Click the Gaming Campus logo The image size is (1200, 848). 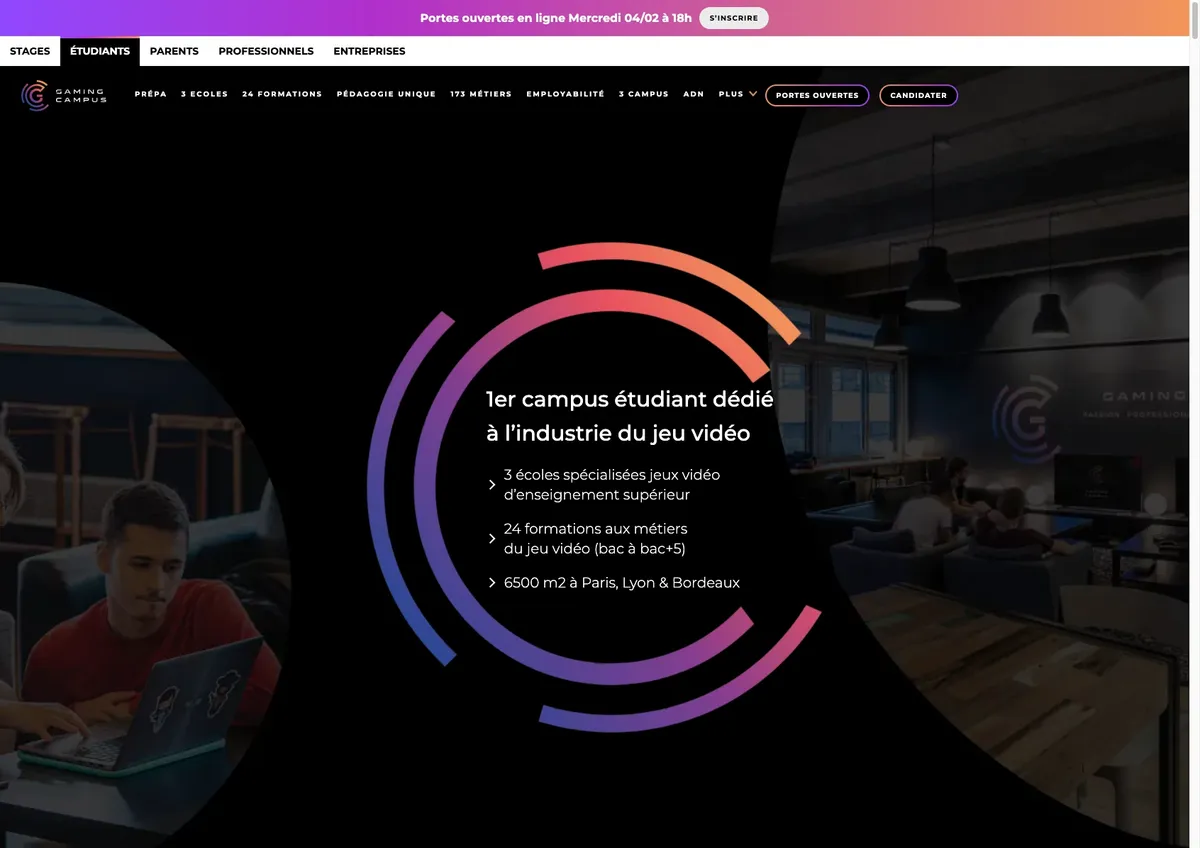click(64, 95)
